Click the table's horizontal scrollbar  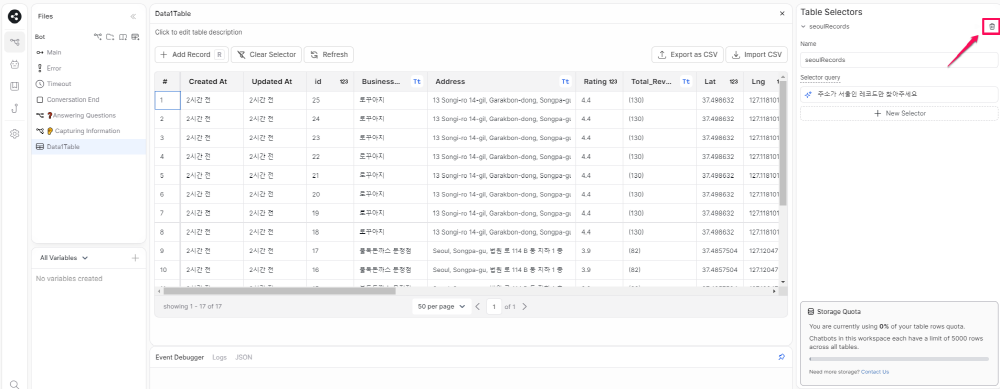[x=279, y=291]
